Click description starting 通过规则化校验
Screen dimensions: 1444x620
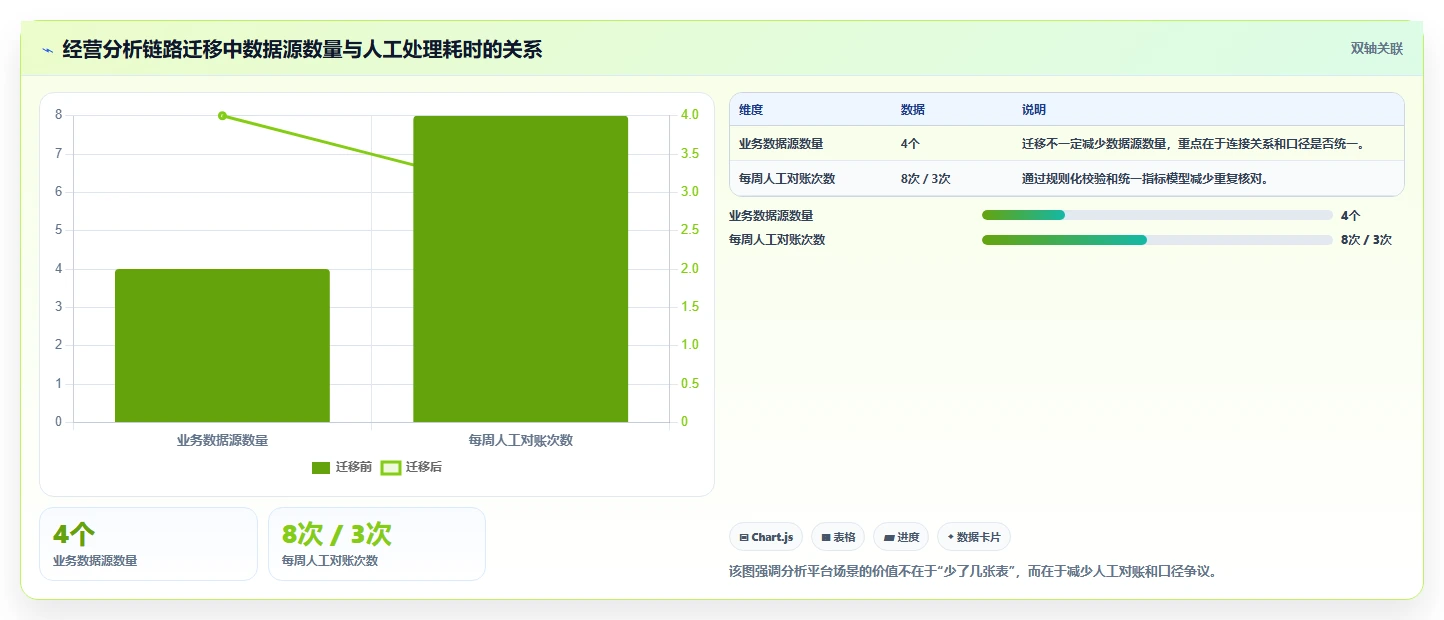click(1145, 179)
